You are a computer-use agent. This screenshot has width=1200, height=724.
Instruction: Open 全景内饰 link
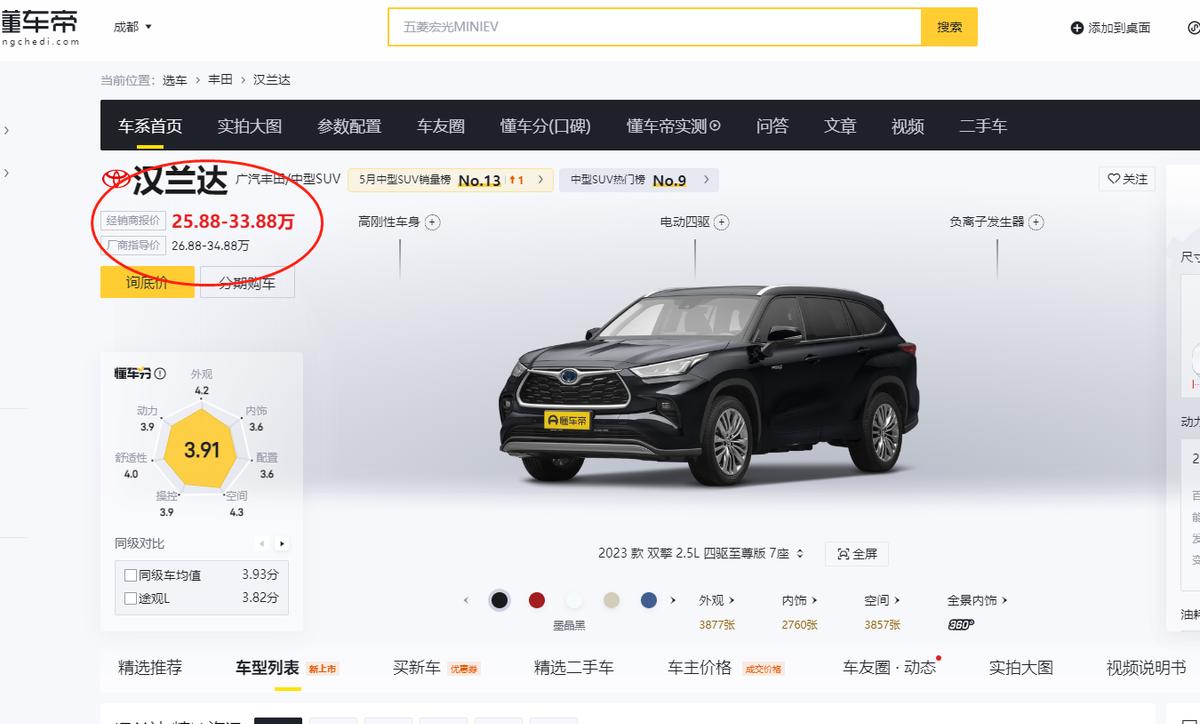click(977, 600)
